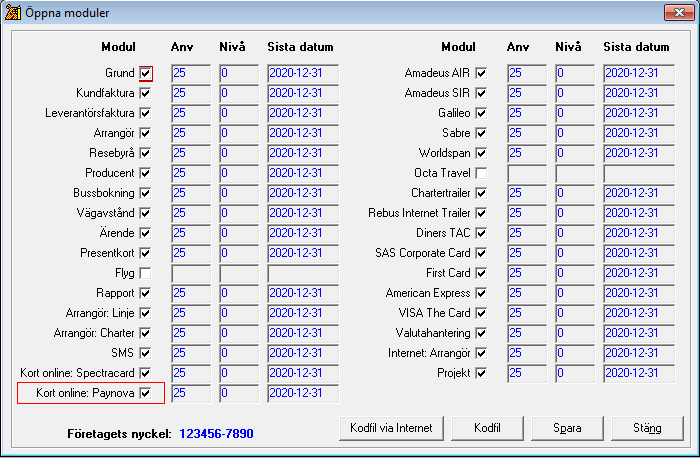The height and width of the screenshot is (458, 700).
Task: Click the SAS Corporate Card label
Action: [423, 253]
